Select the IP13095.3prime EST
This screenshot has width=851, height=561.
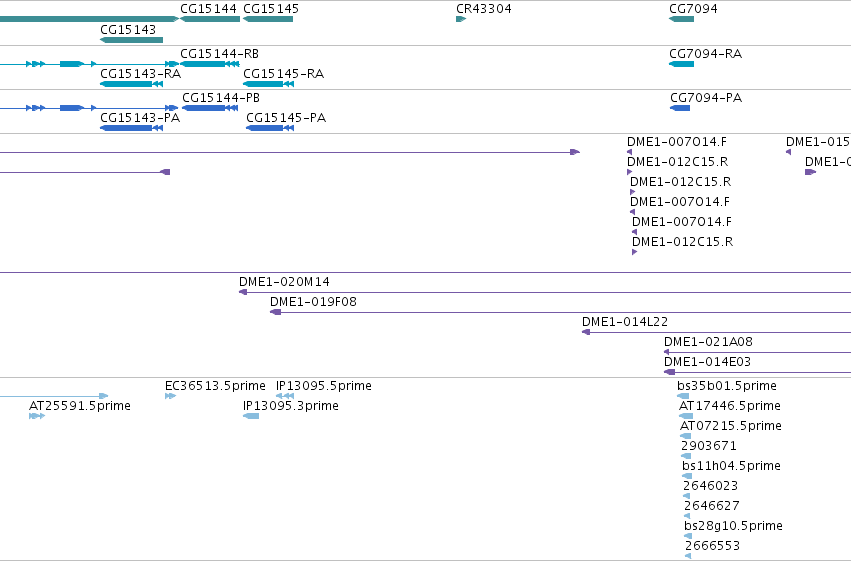(x=251, y=416)
